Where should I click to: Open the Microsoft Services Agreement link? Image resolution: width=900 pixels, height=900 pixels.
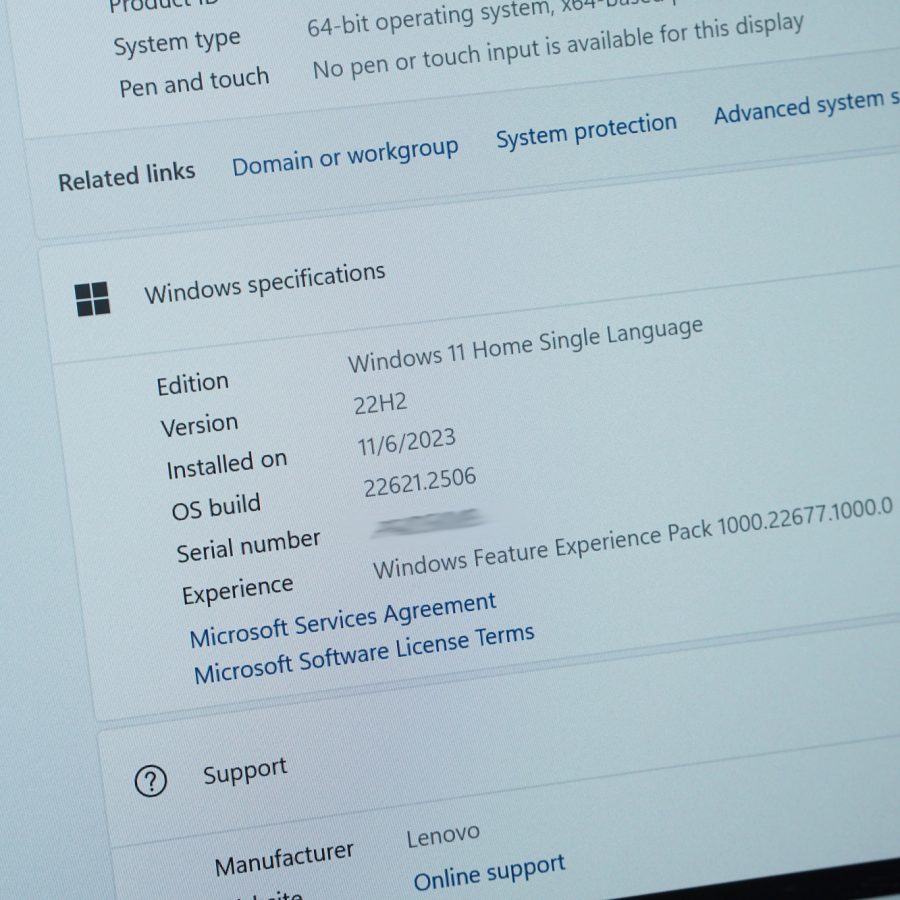343,620
